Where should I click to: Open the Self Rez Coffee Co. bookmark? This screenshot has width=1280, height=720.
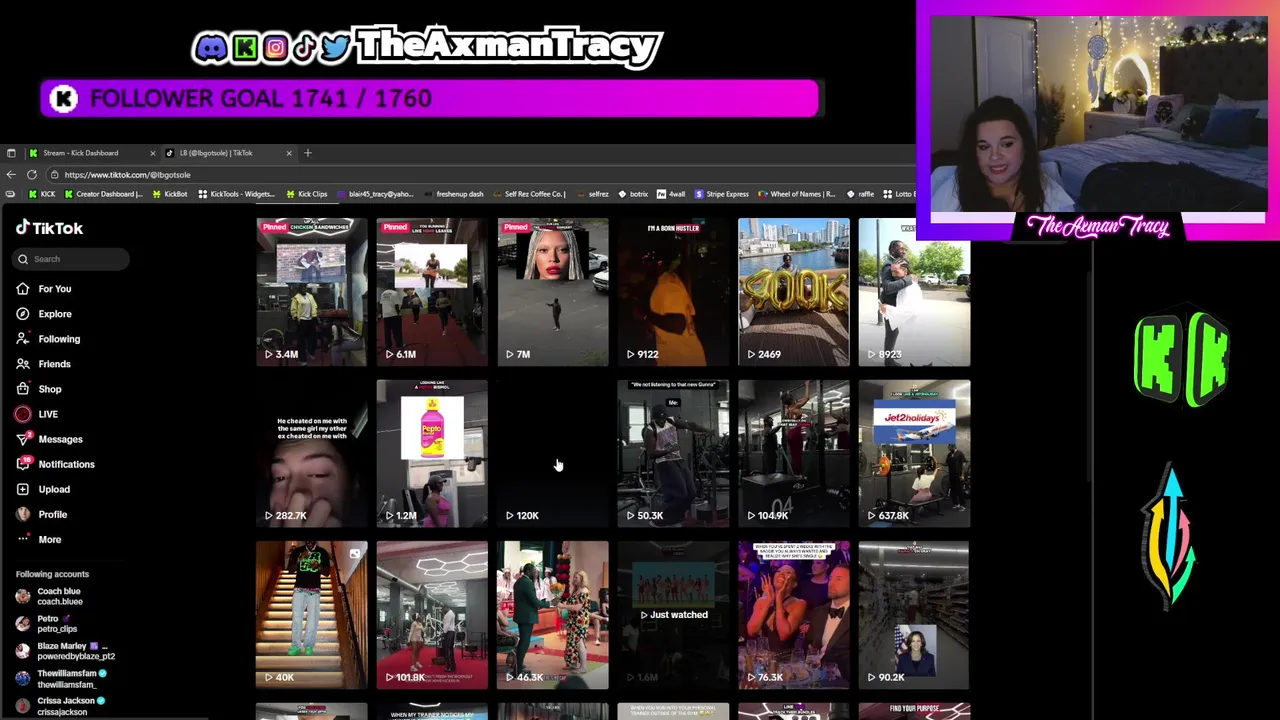[529, 194]
